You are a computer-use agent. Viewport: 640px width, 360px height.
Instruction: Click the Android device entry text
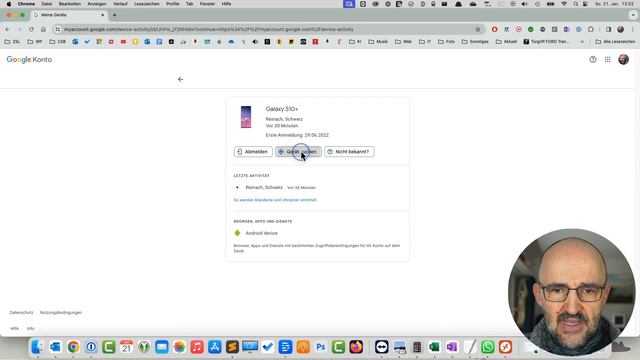[x=261, y=233]
